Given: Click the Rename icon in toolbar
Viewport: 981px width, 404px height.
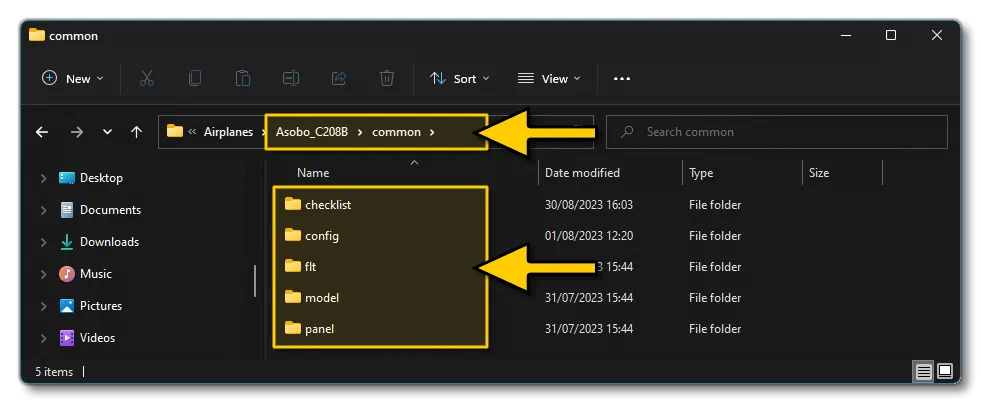Looking at the screenshot, I should [290, 78].
